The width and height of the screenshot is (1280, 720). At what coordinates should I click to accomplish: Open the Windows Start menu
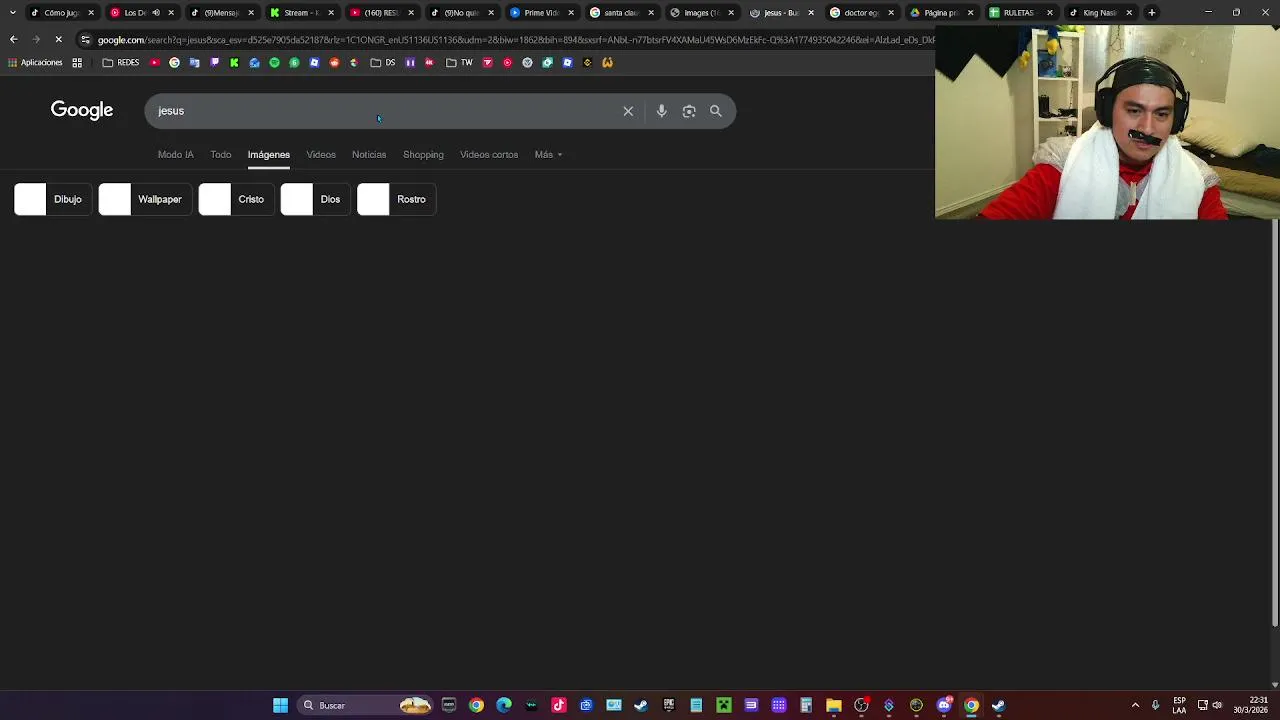point(280,705)
